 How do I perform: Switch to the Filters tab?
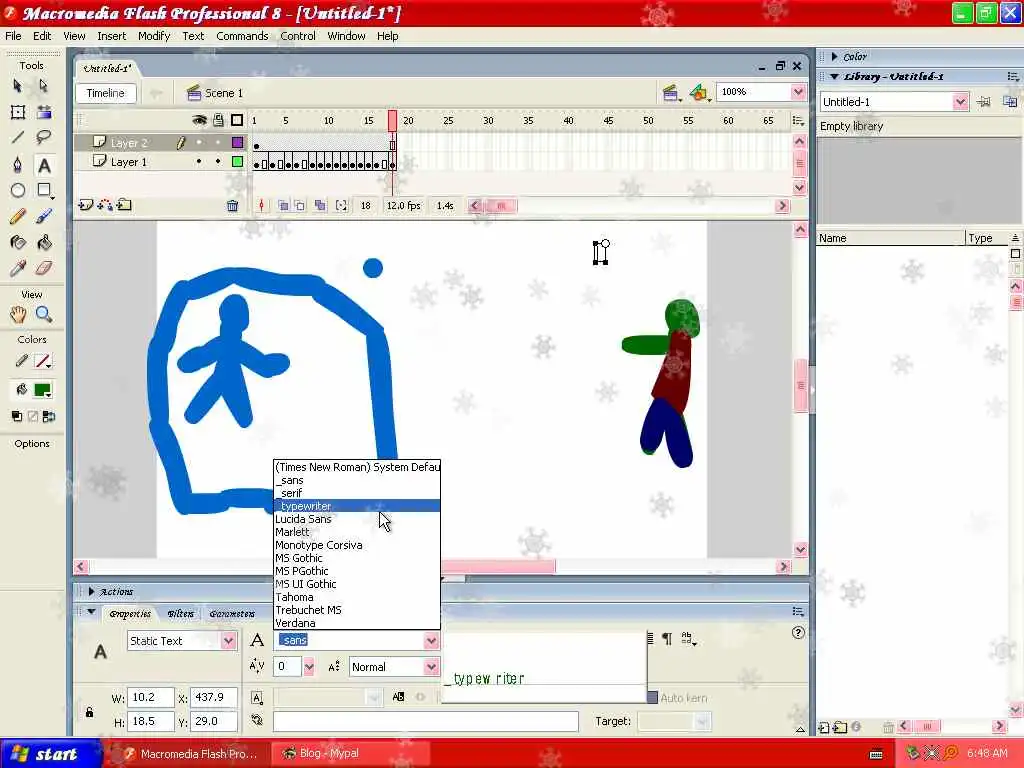[x=181, y=614]
